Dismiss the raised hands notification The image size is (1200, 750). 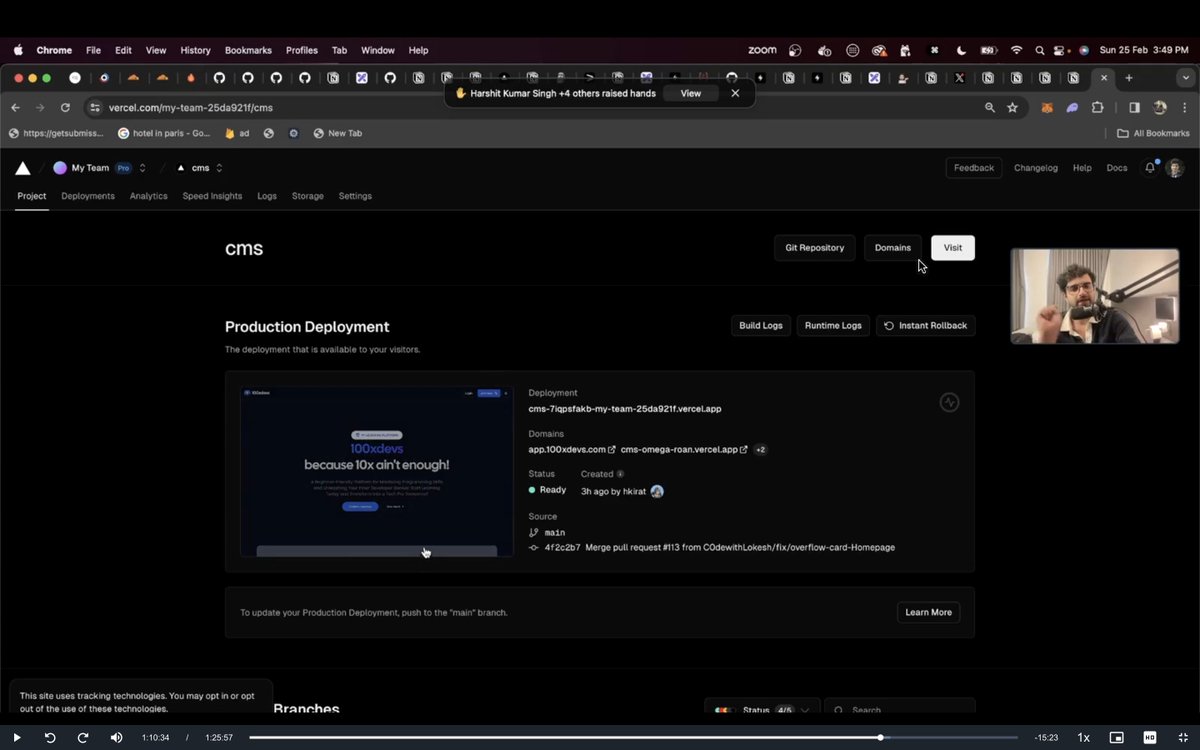click(735, 93)
